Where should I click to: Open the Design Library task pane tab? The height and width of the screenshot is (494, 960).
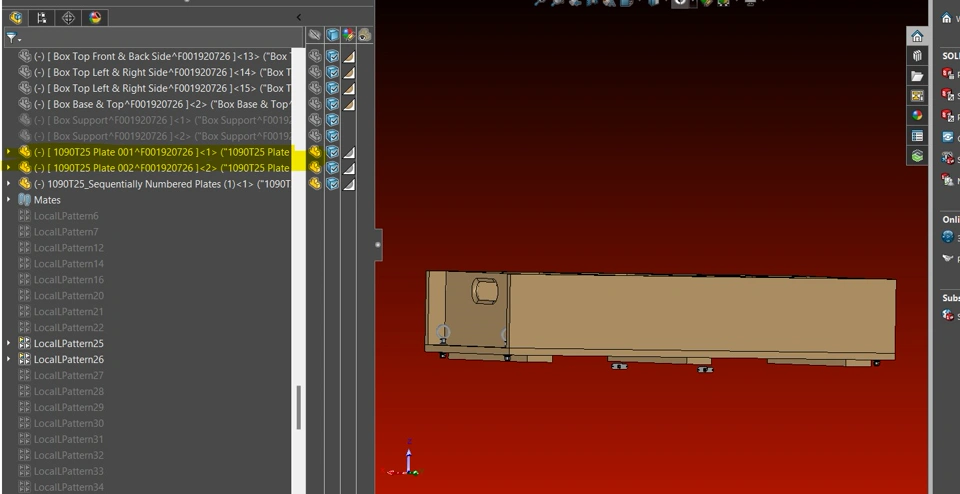point(917,56)
